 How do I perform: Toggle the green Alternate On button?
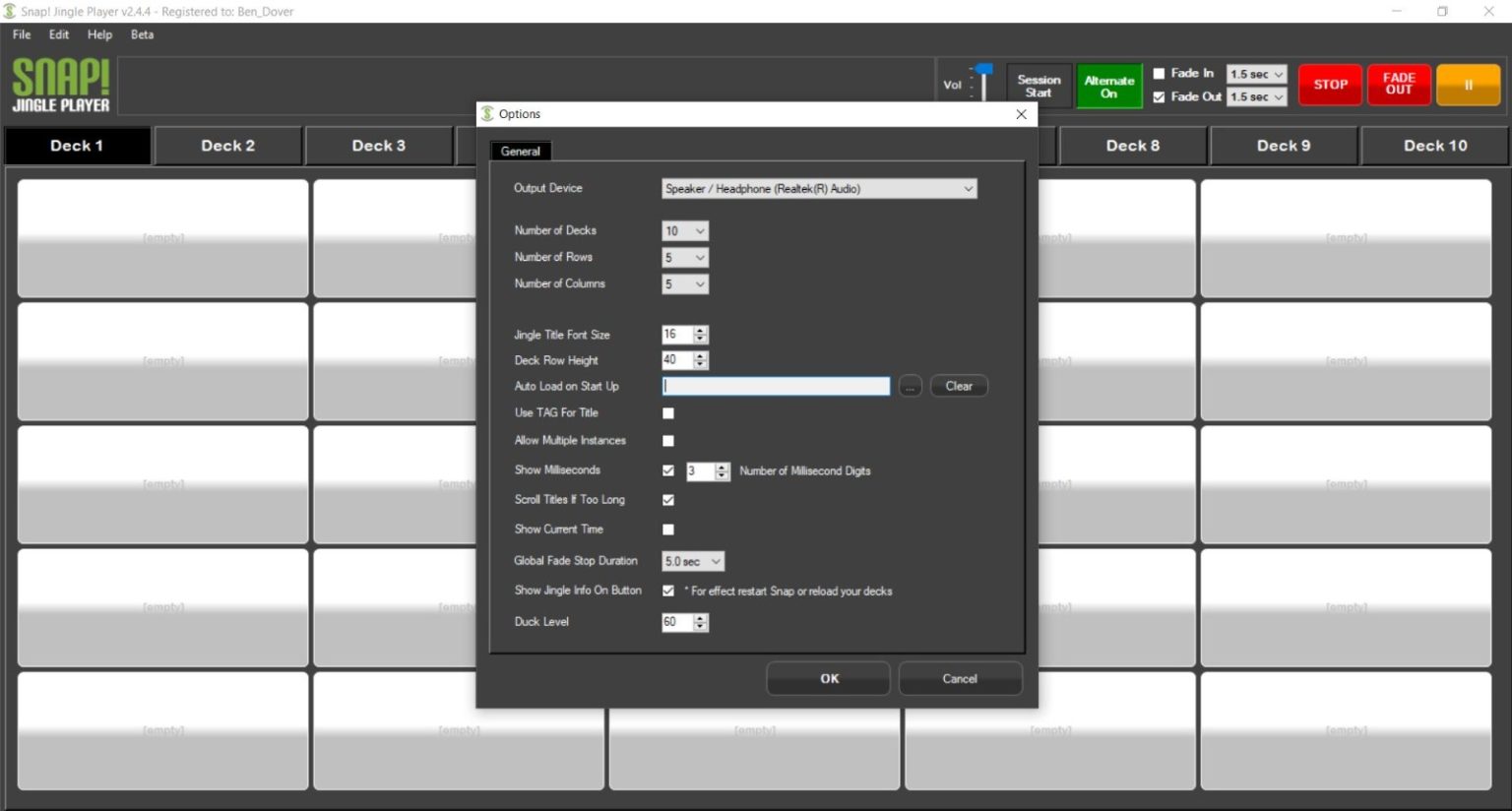coord(1109,87)
